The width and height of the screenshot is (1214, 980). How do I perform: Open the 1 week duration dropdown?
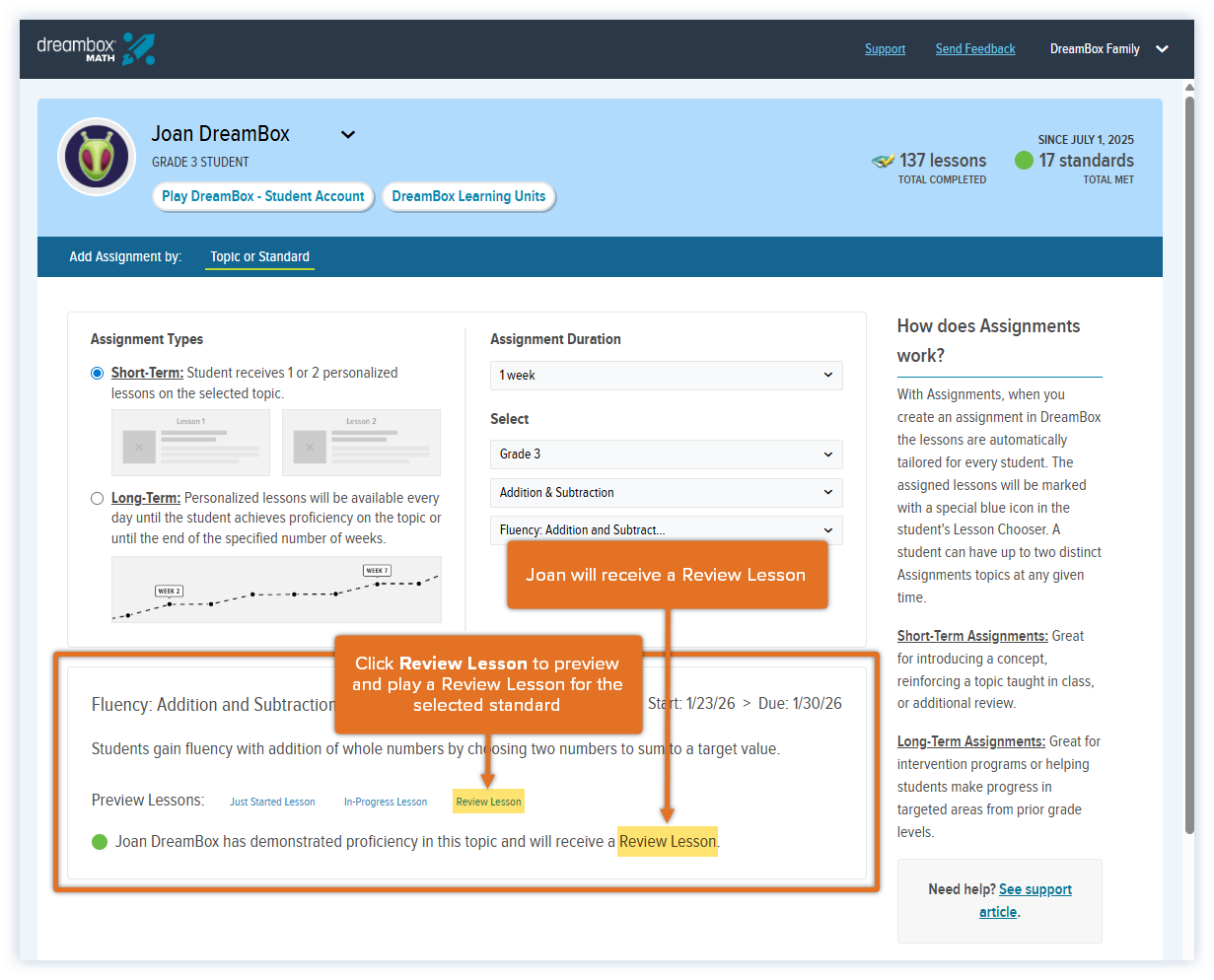point(667,375)
